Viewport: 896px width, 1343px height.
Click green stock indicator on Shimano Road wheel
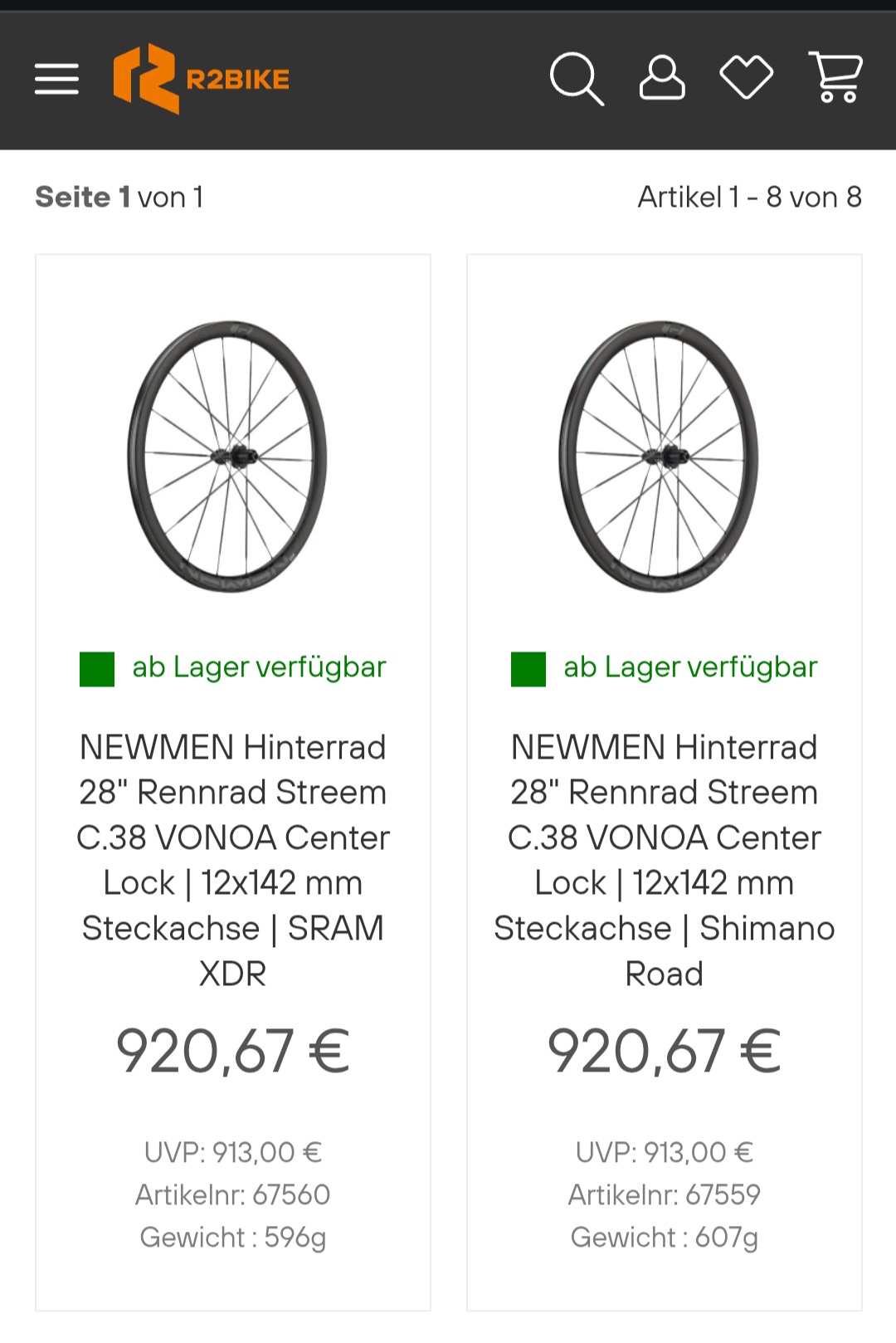pos(528,669)
